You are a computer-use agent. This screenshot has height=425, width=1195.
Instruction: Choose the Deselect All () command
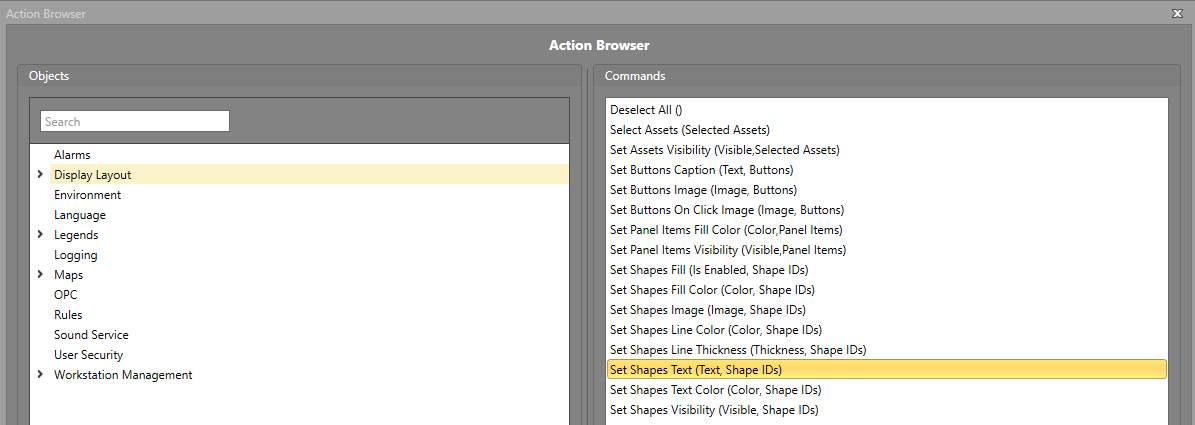(x=887, y=110)
